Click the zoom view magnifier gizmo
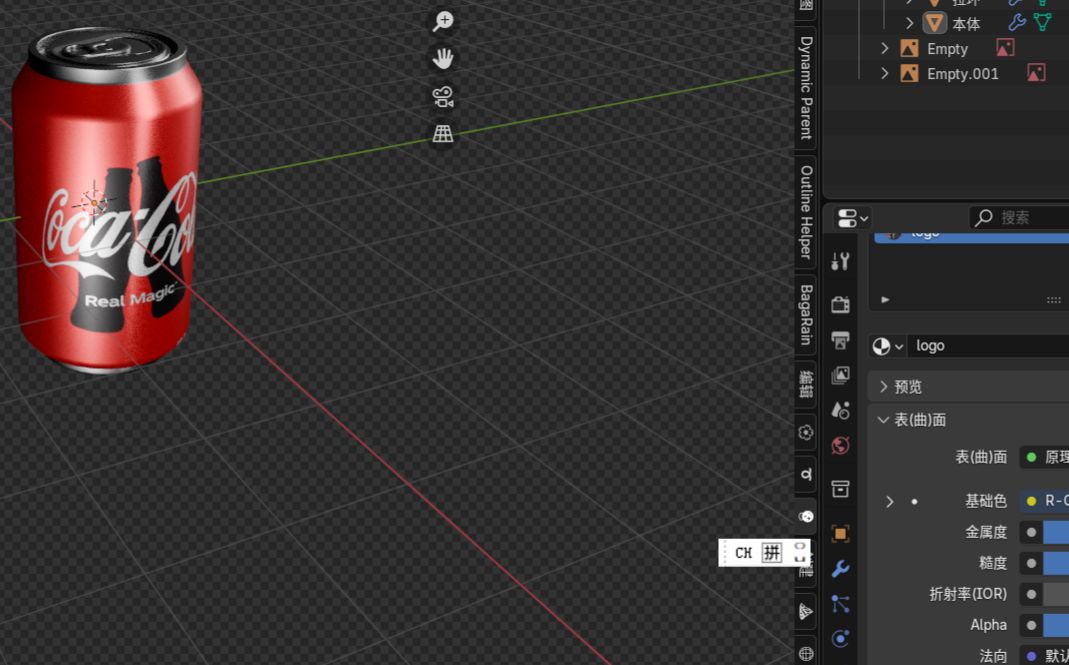1069x665 pixels. [443, 21]
